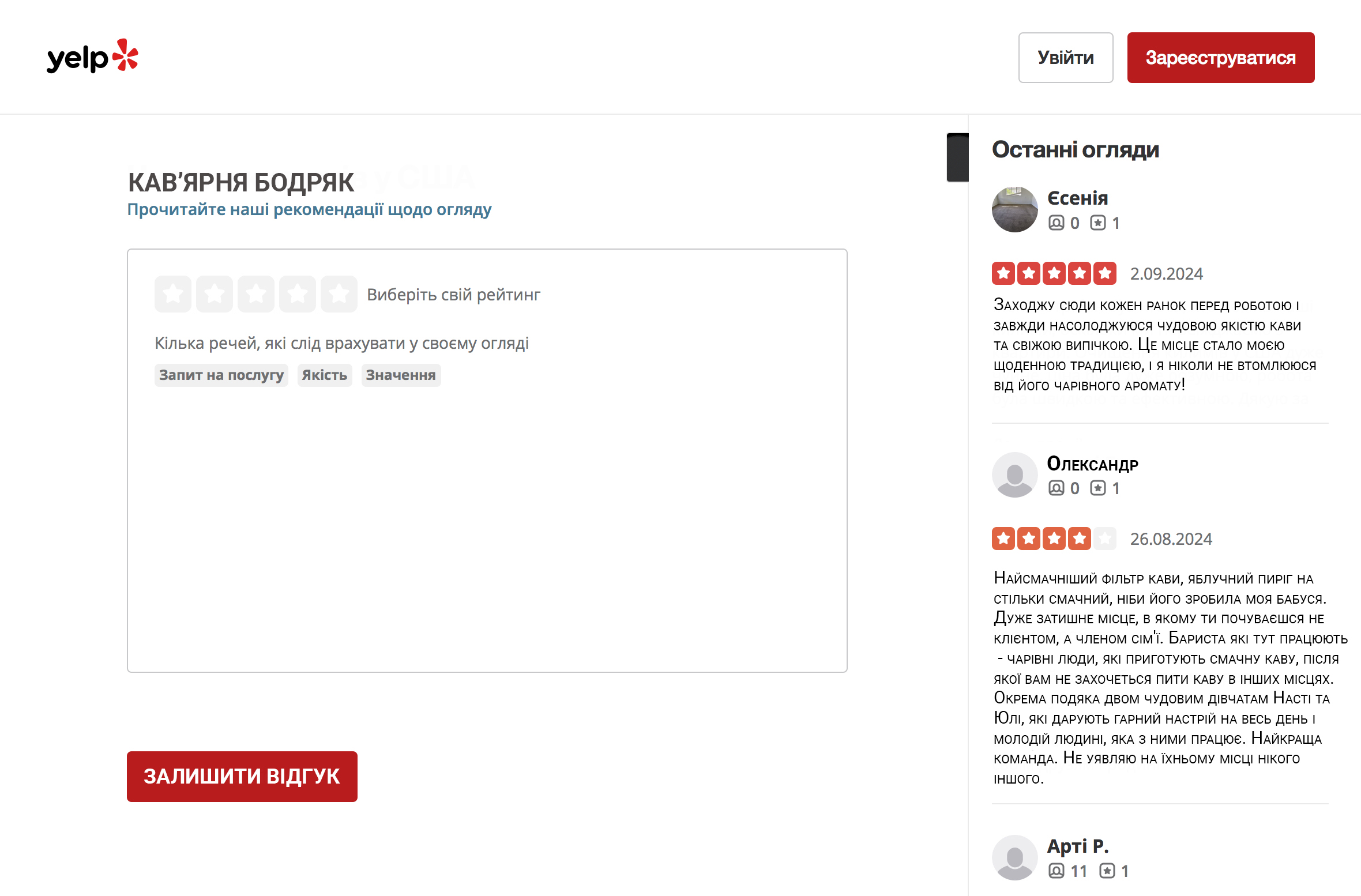Submit with the ЗАЛИШИТИ ВІДГУК button
Viewport: 1361px width, 896px height.
tap(242, 776)
